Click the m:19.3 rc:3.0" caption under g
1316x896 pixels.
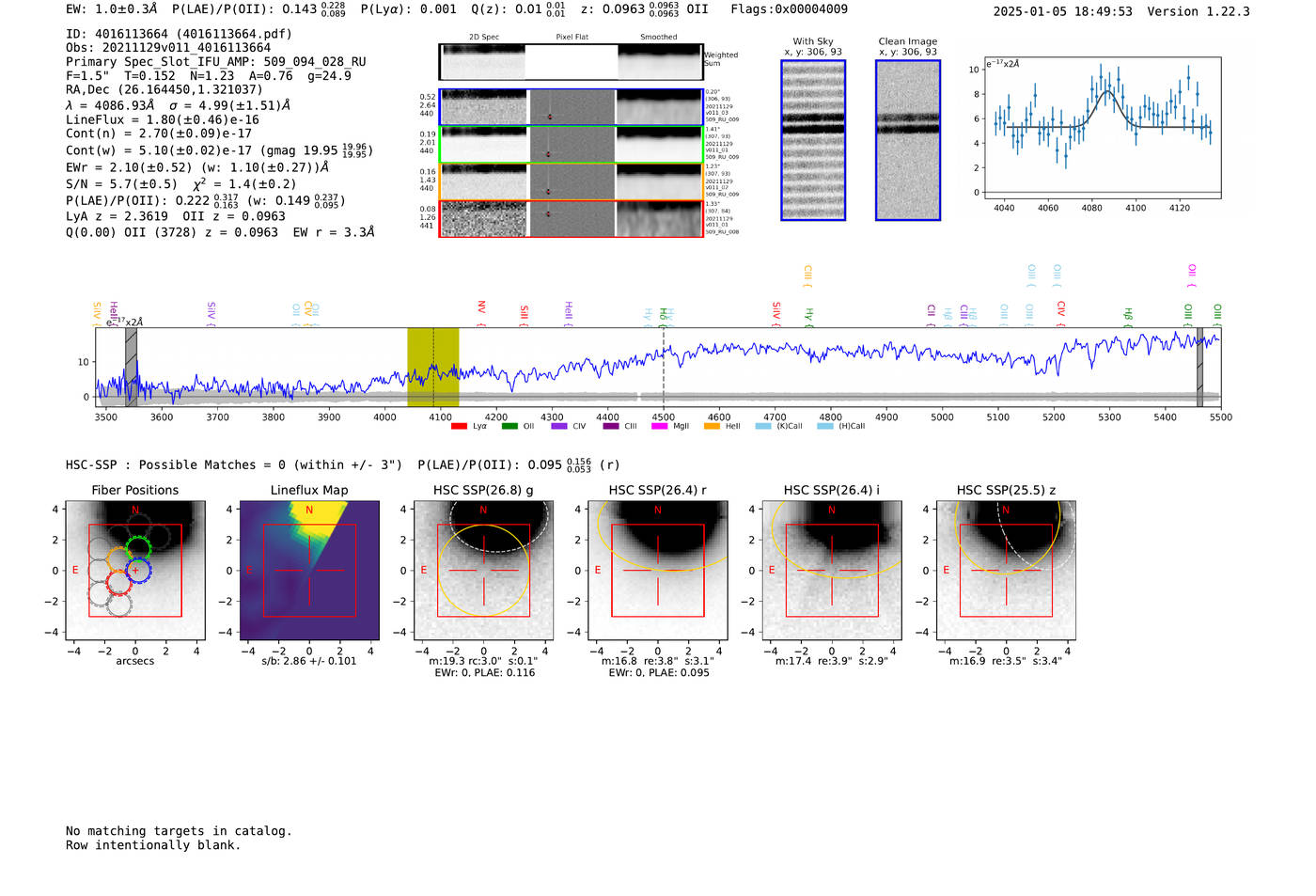point(483,661)
